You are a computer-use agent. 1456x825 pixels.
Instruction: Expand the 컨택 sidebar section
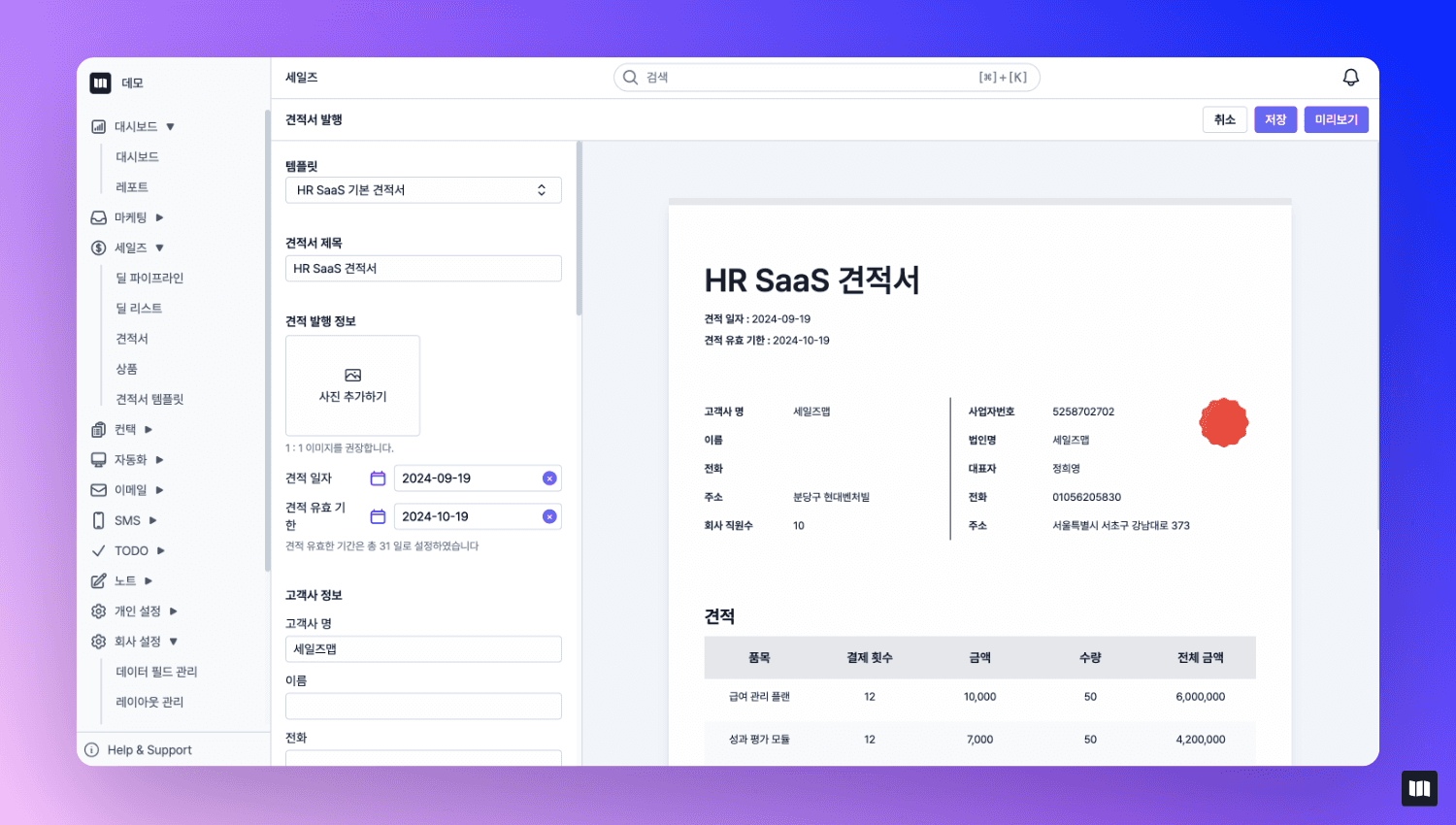[x=149, y=429]
